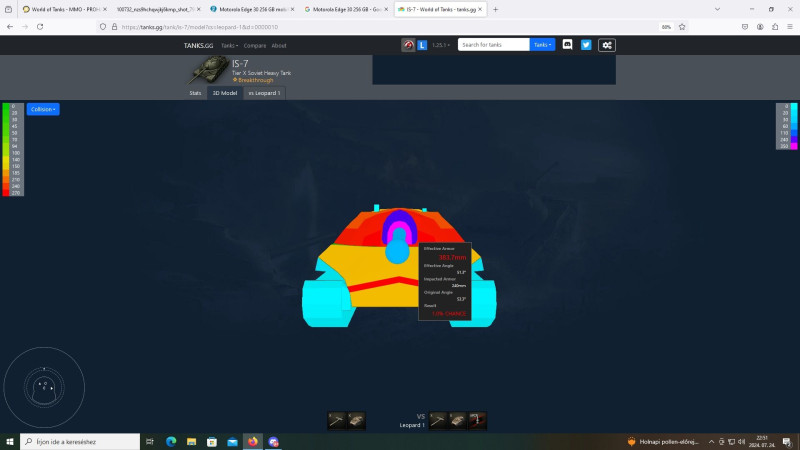The height and width of the screenshot is (450, 800).
Task: Select the IS-7 turret module icon
Action: coord(356,420)
